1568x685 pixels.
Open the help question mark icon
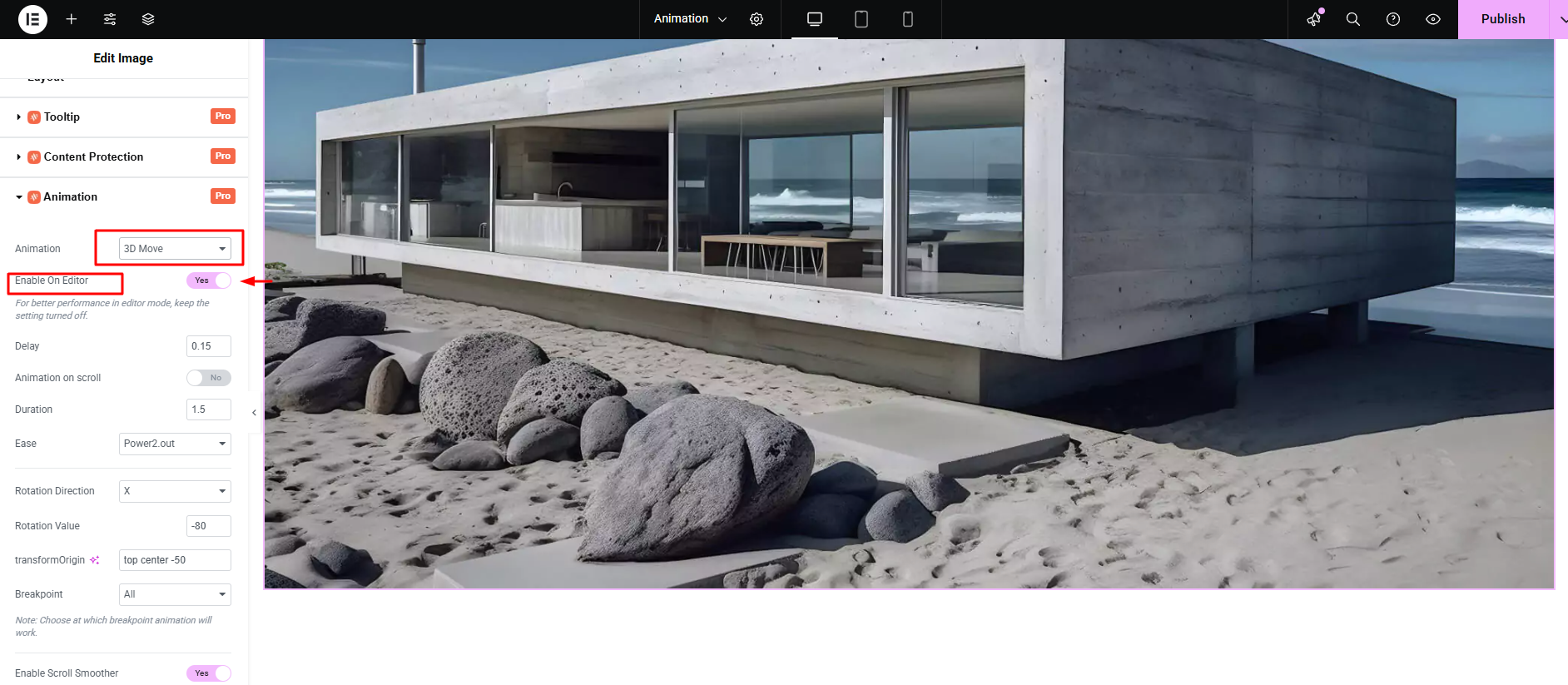point(1393,19)
